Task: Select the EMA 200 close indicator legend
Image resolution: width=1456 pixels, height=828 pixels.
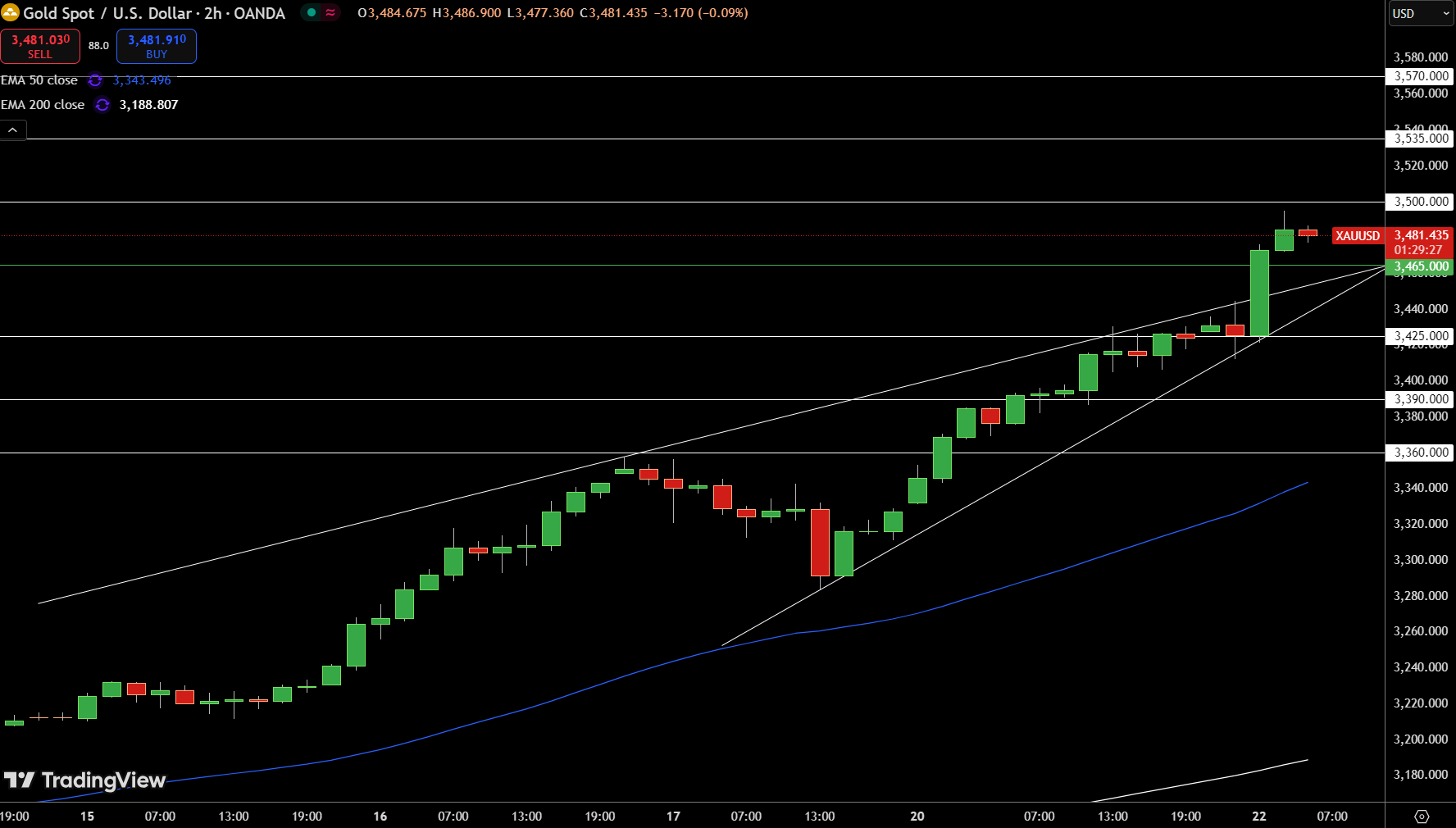Action: (43, 105)
